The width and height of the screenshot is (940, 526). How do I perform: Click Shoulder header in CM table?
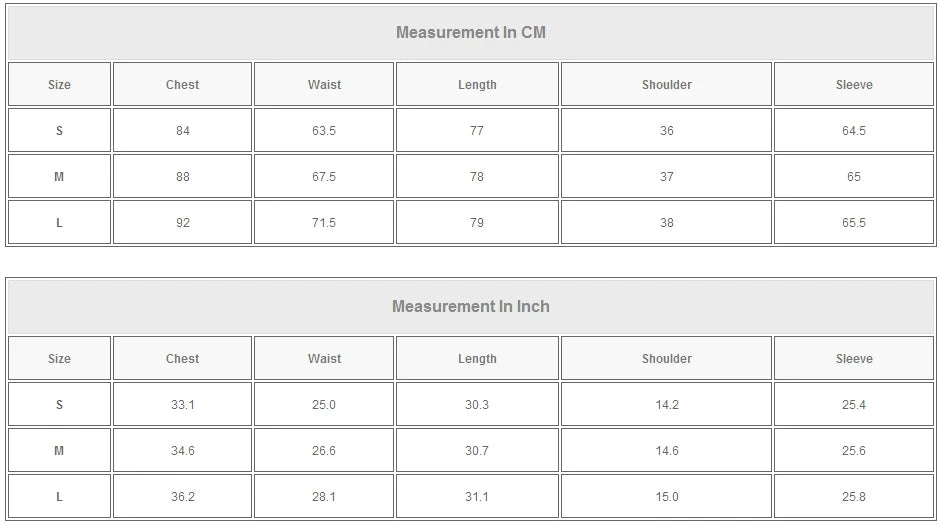(666, 85)
